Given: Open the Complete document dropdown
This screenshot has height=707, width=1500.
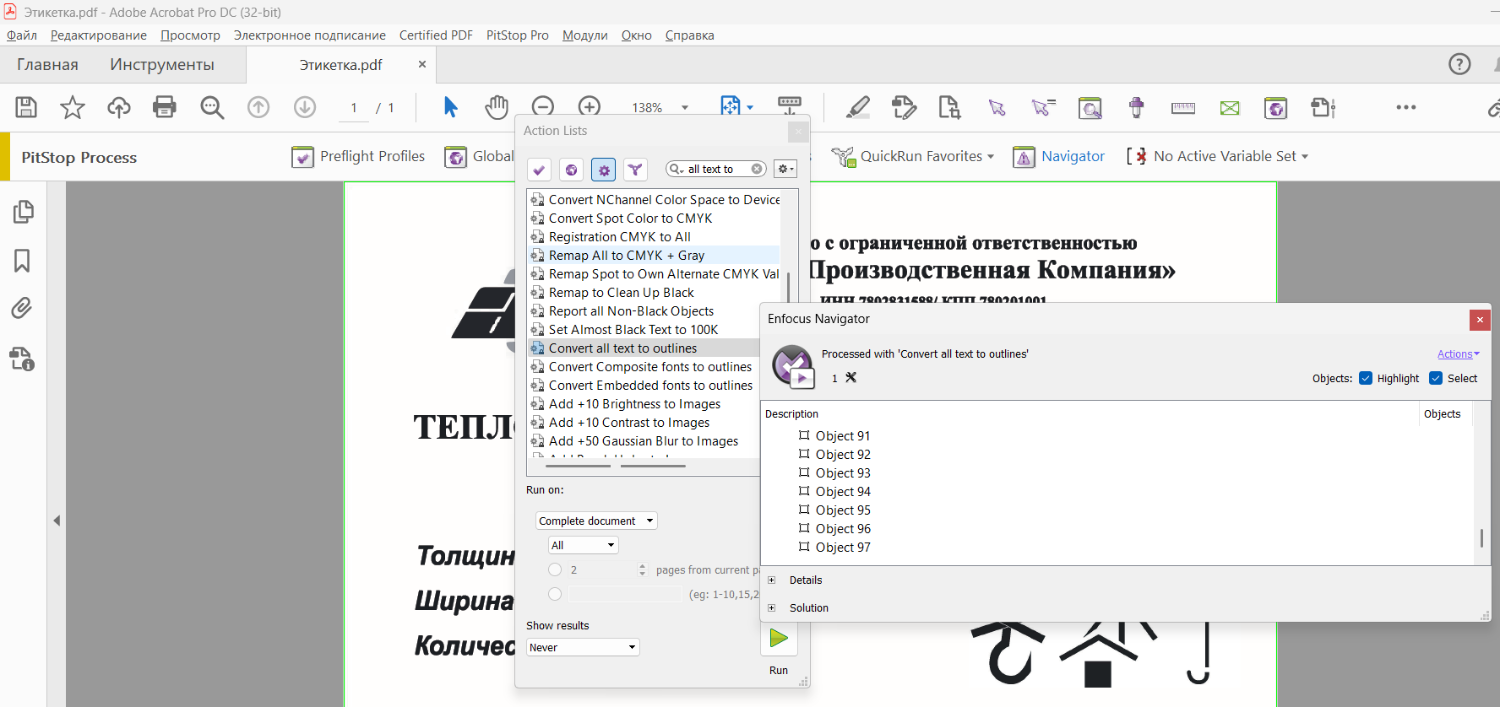Looking at the screenshot, I should (597, 521).
